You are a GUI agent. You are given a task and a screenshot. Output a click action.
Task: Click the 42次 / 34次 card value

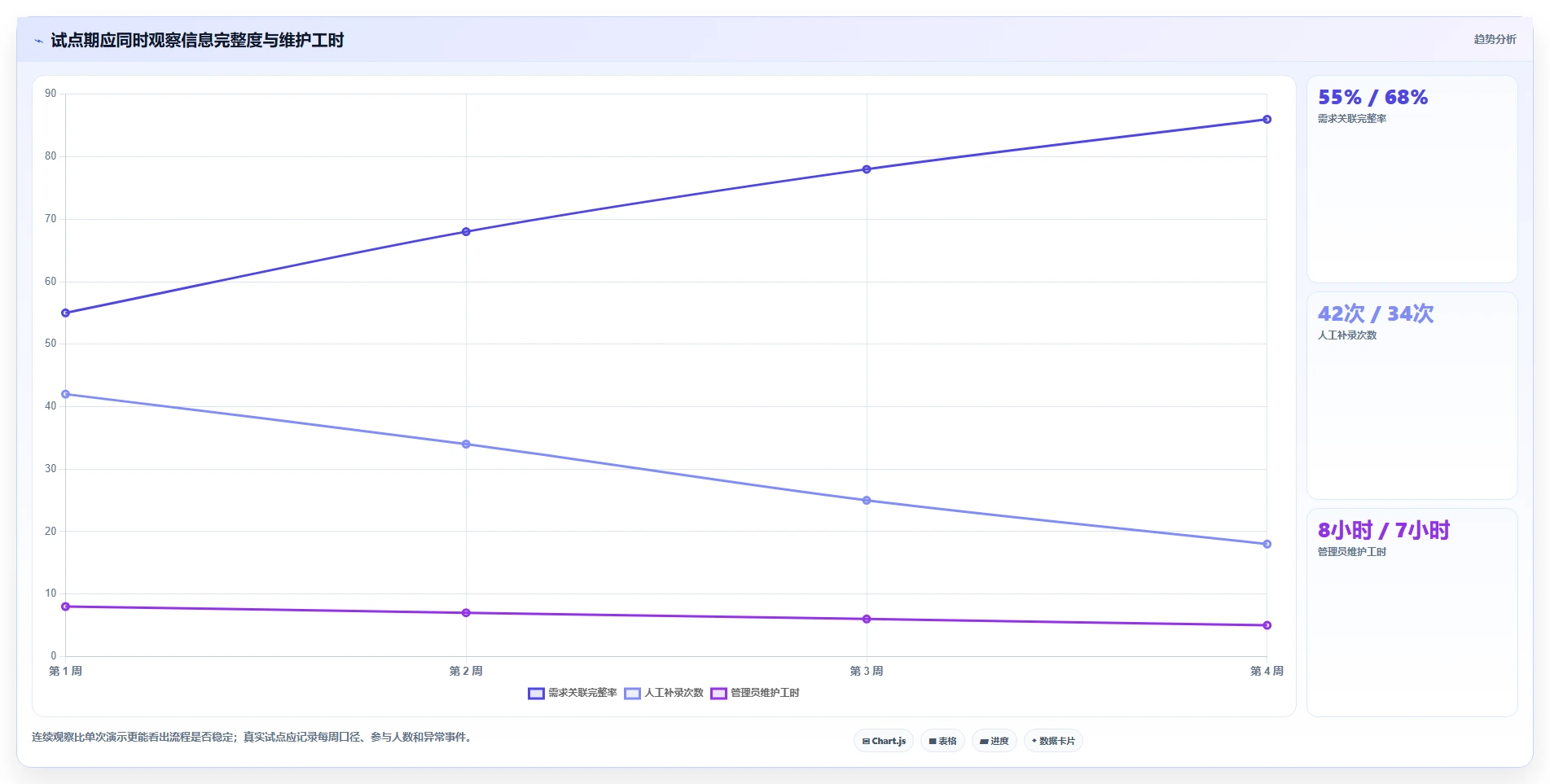(x=1376, y=314)
